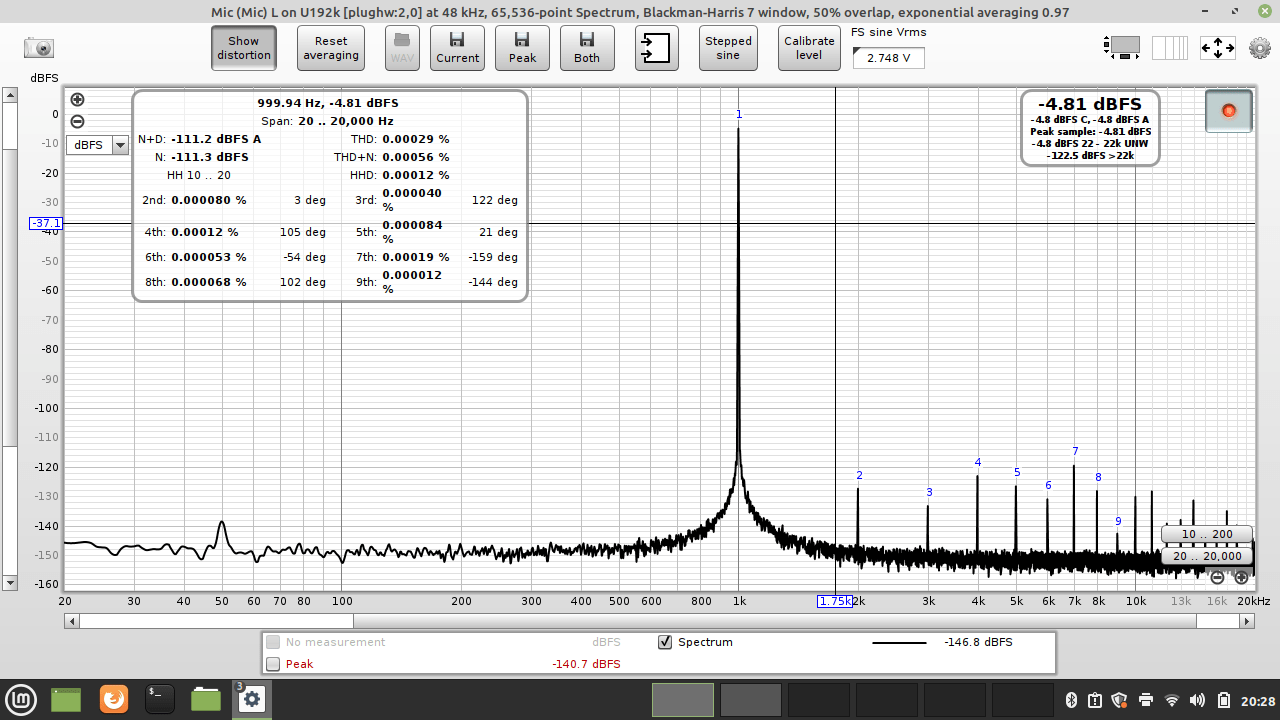Open the Linux Mint start menu
The width and height of the screenshot is (1280, 720).
pos(21,699)
